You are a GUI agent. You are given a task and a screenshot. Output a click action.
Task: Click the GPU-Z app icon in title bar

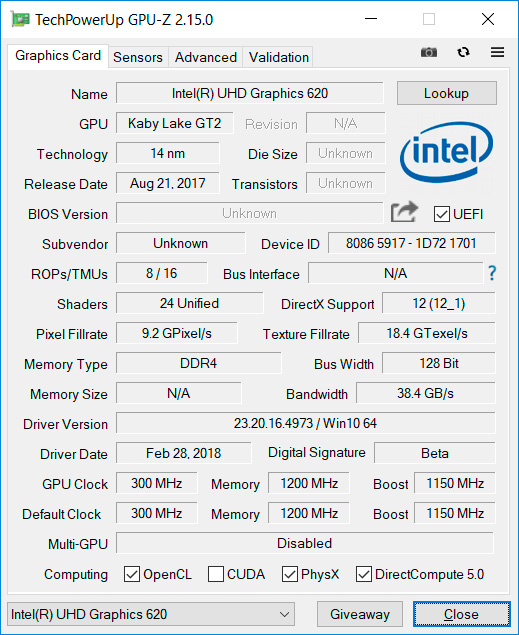tap(20, 19)
